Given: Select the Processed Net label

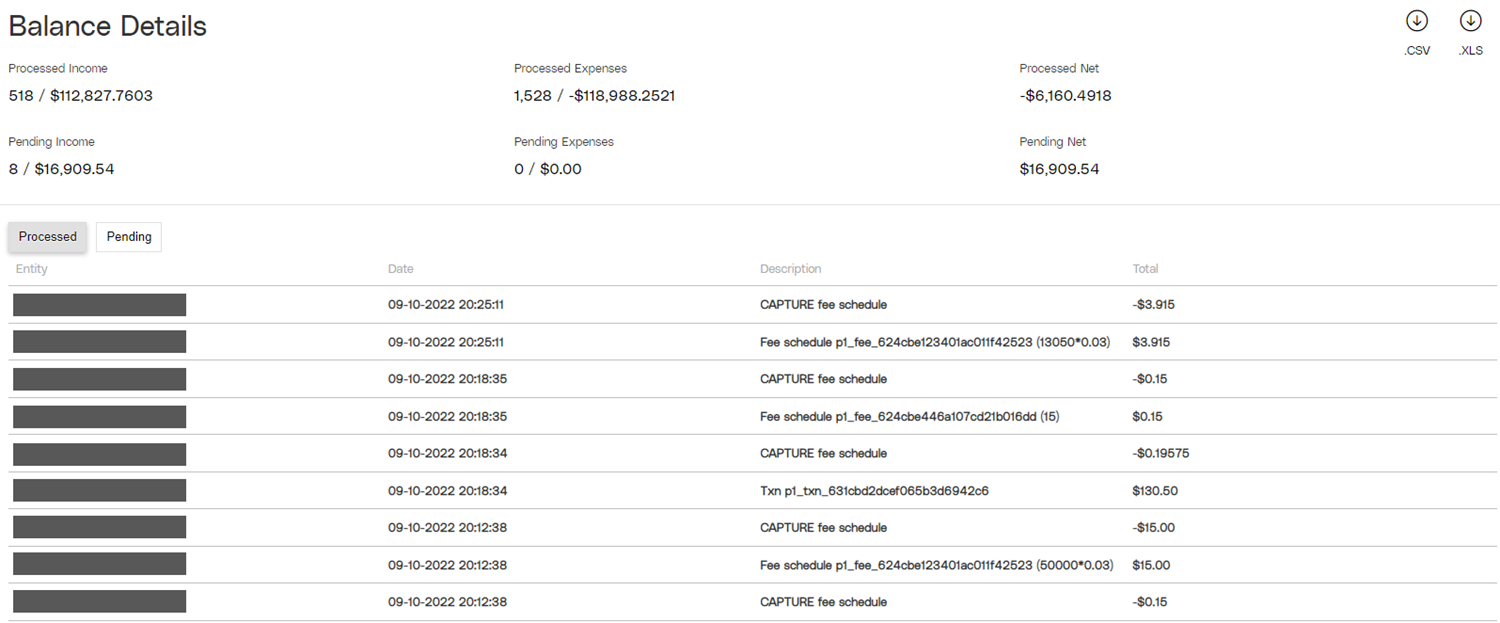Looking at the screenshot, I should 1059,69.
